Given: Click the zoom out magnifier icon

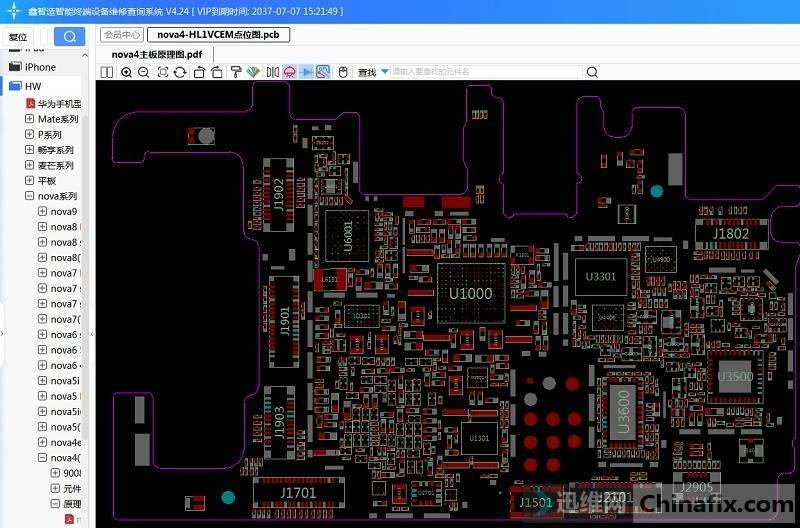Looking at the screenshot, I should pyautogui.click(x=144, y=72).
